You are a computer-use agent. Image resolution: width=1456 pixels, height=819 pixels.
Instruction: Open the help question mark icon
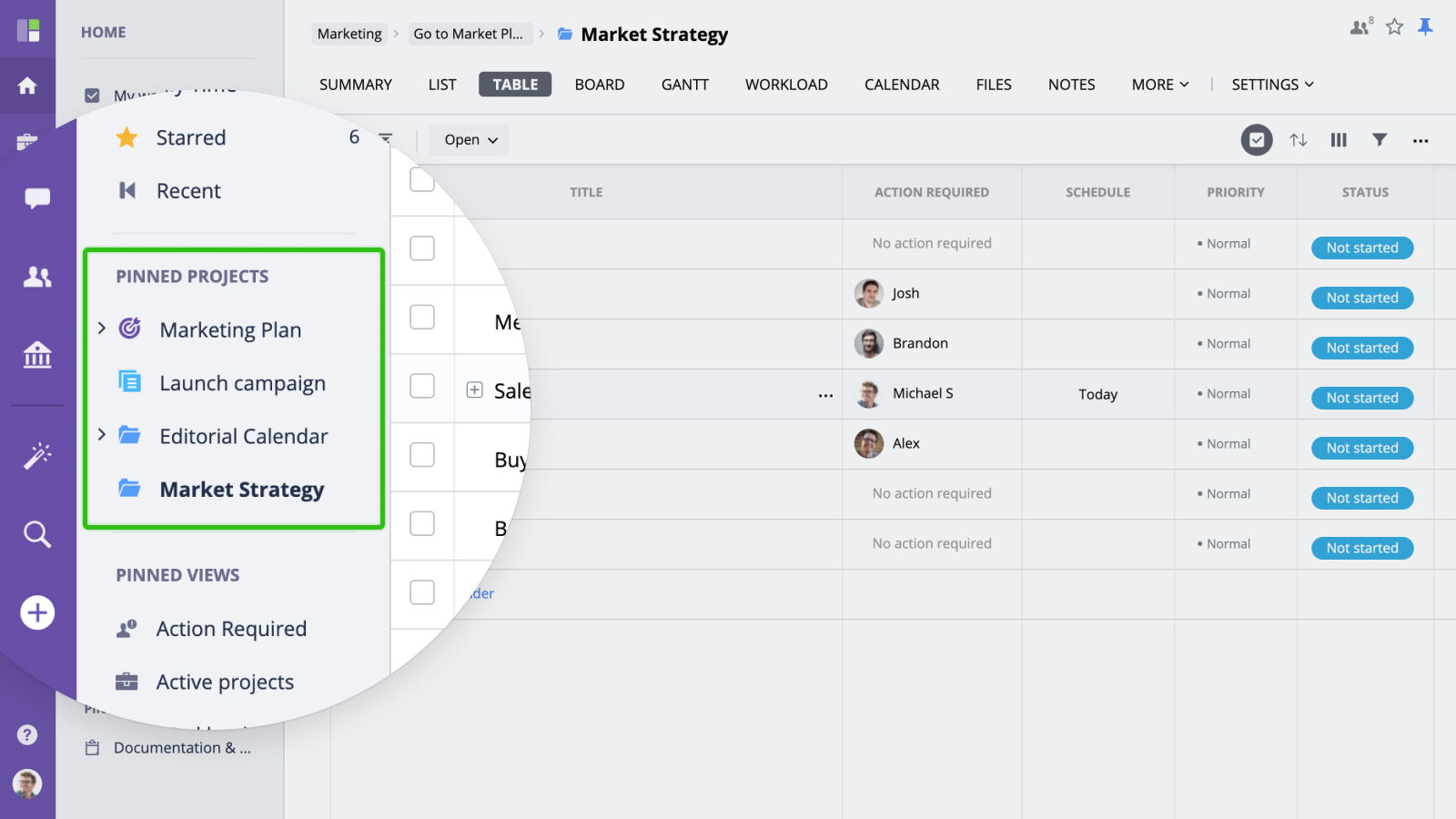click(x=27, y=734)
